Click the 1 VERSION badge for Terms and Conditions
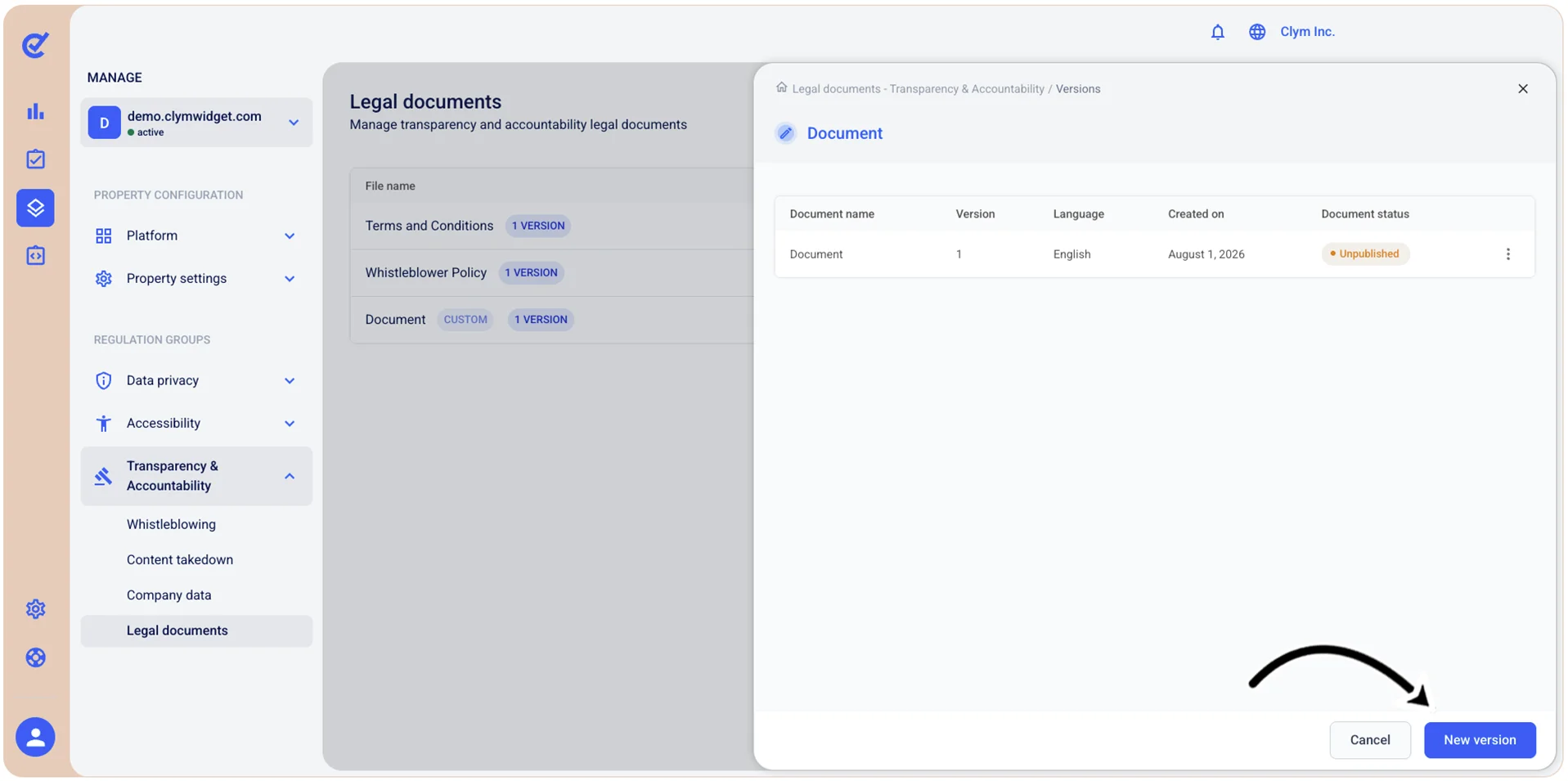This screenshot has height=781, width=1568. click(538, 226)
